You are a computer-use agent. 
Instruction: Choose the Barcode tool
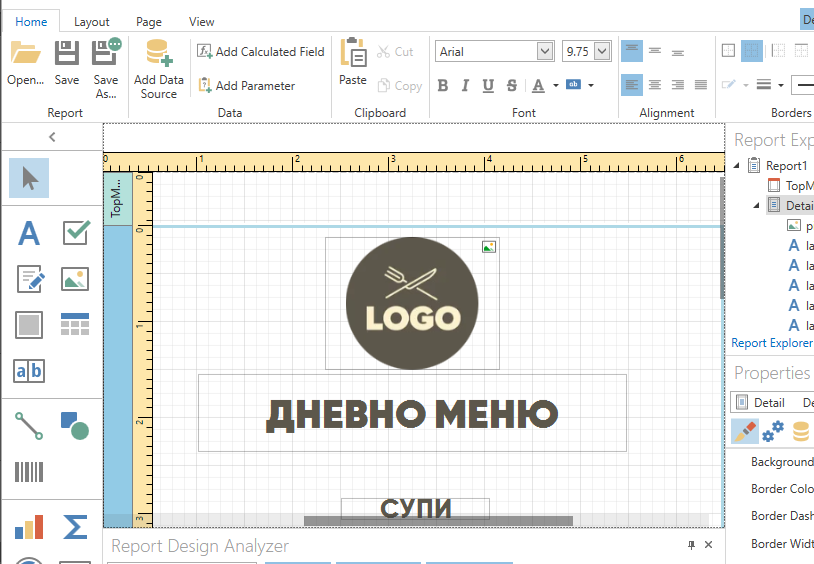29,471
